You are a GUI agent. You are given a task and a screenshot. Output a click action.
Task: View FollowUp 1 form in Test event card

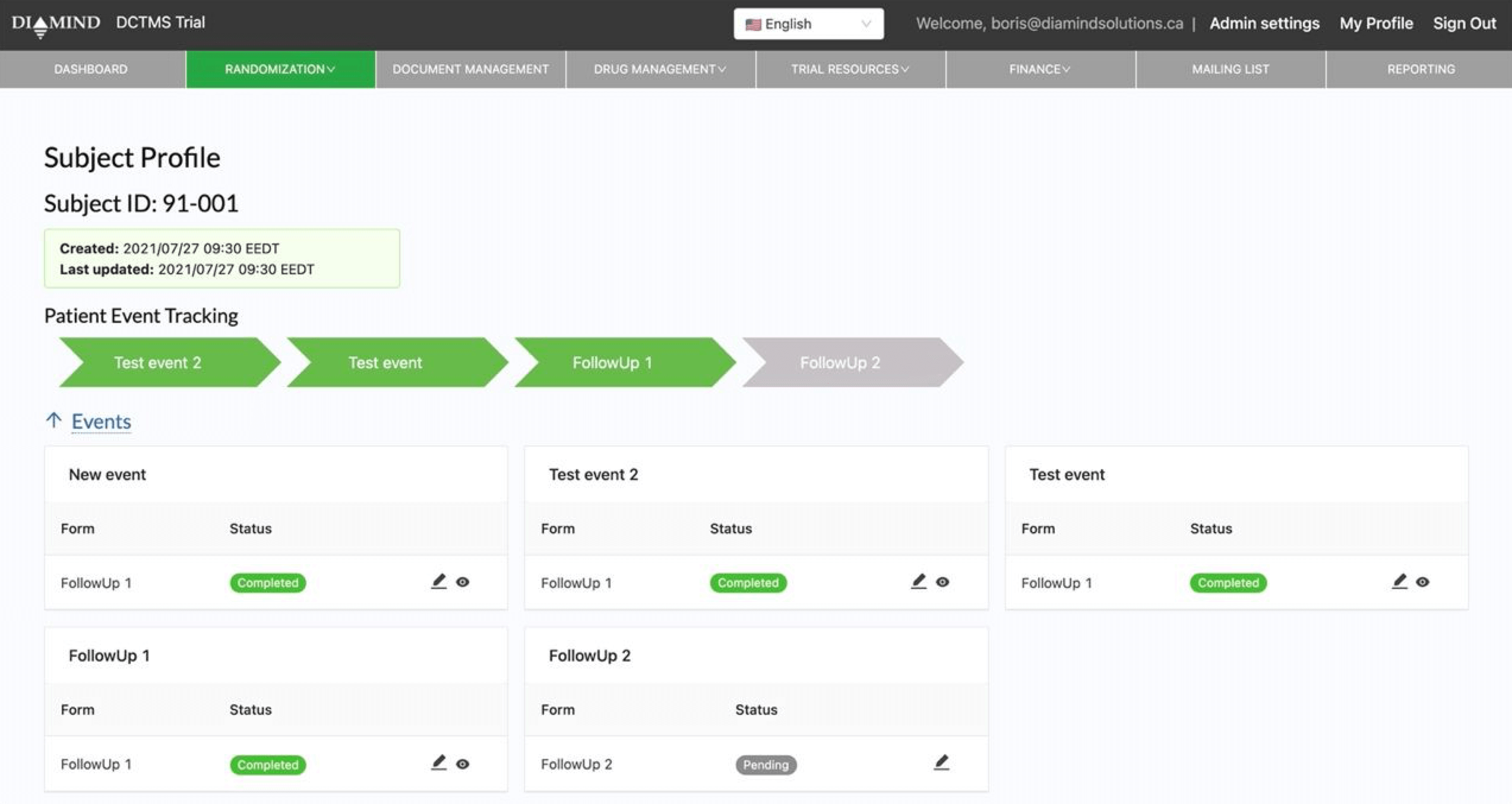pyautogui.click(x=1422, y=582)
